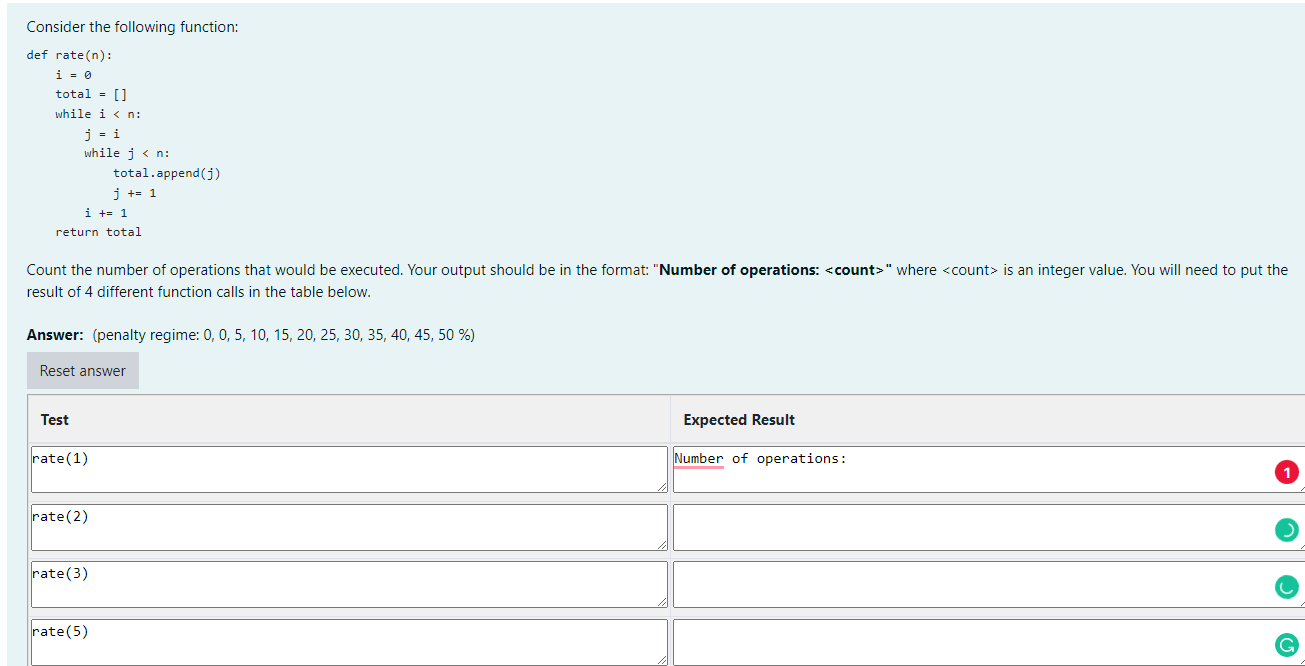Click Grammarly icon in rate(2) result field
Image resolution: width=1305 pixels, height=666 pixels.
(x=1287, y=530)
